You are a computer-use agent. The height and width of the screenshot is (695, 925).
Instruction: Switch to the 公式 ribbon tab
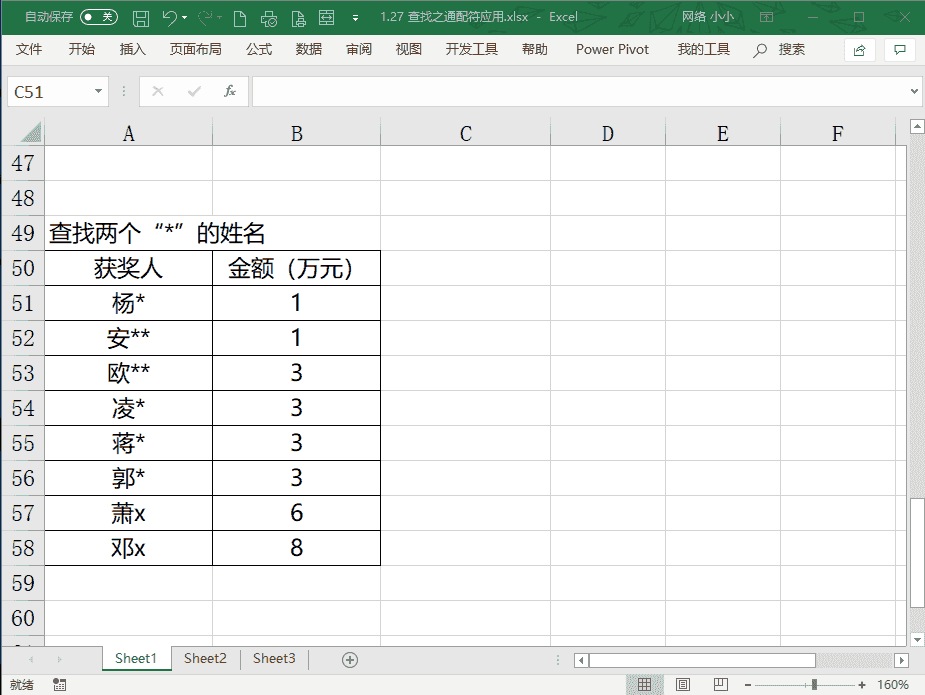point(259,50)
